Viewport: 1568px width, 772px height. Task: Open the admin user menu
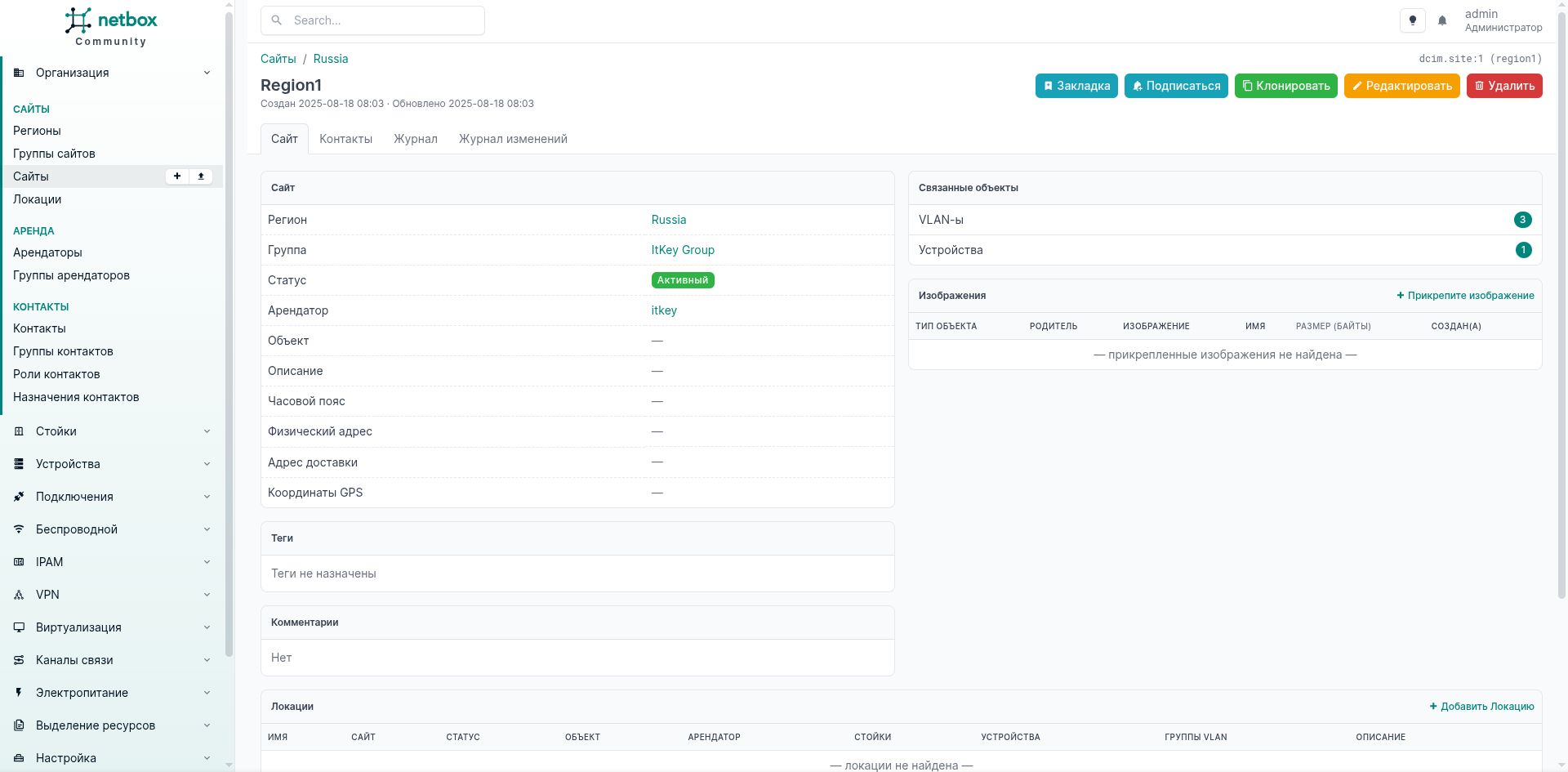pos(1502,20)
